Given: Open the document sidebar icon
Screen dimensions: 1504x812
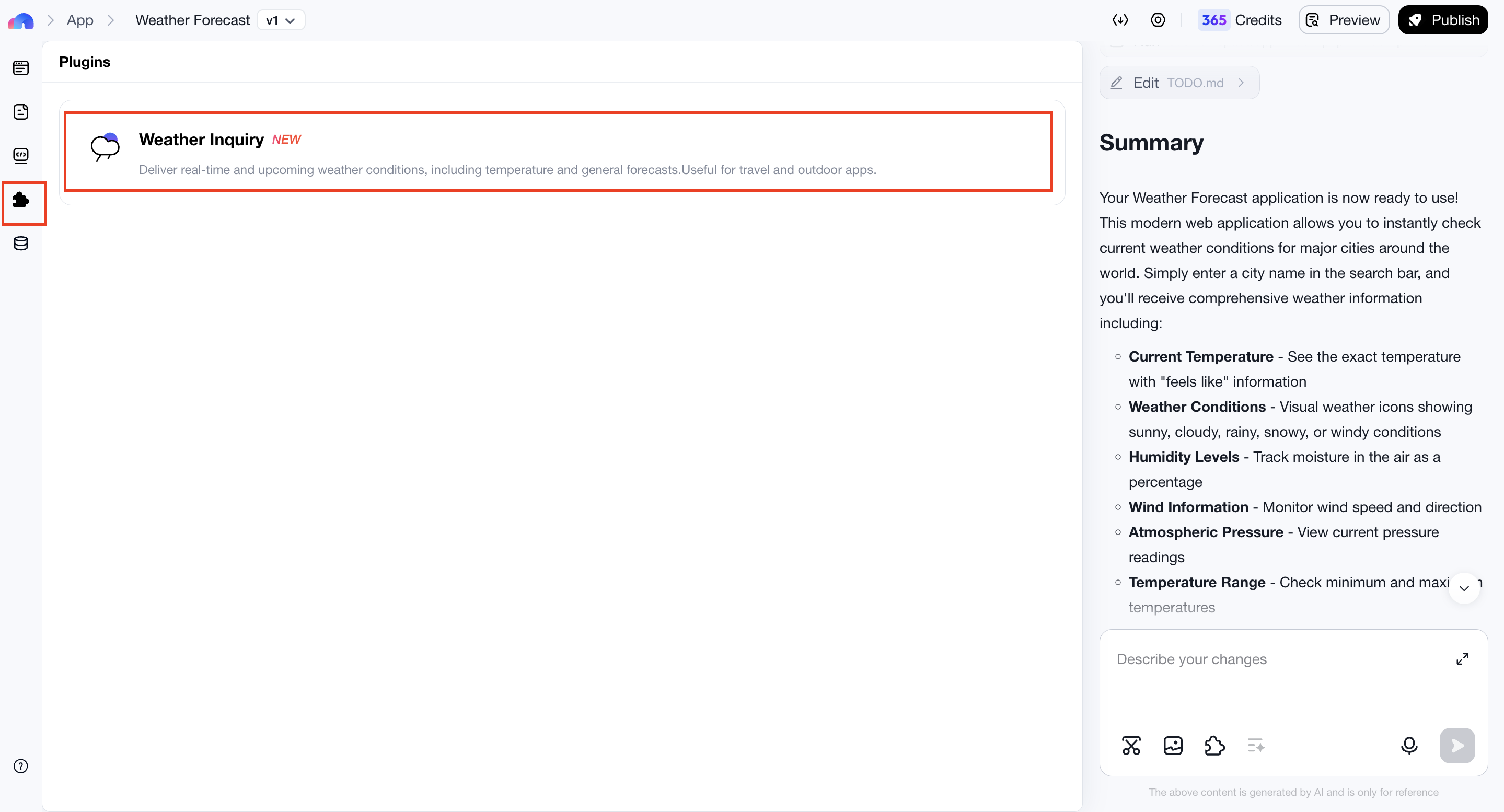Looking at the screenshot, I should (21, 111).
